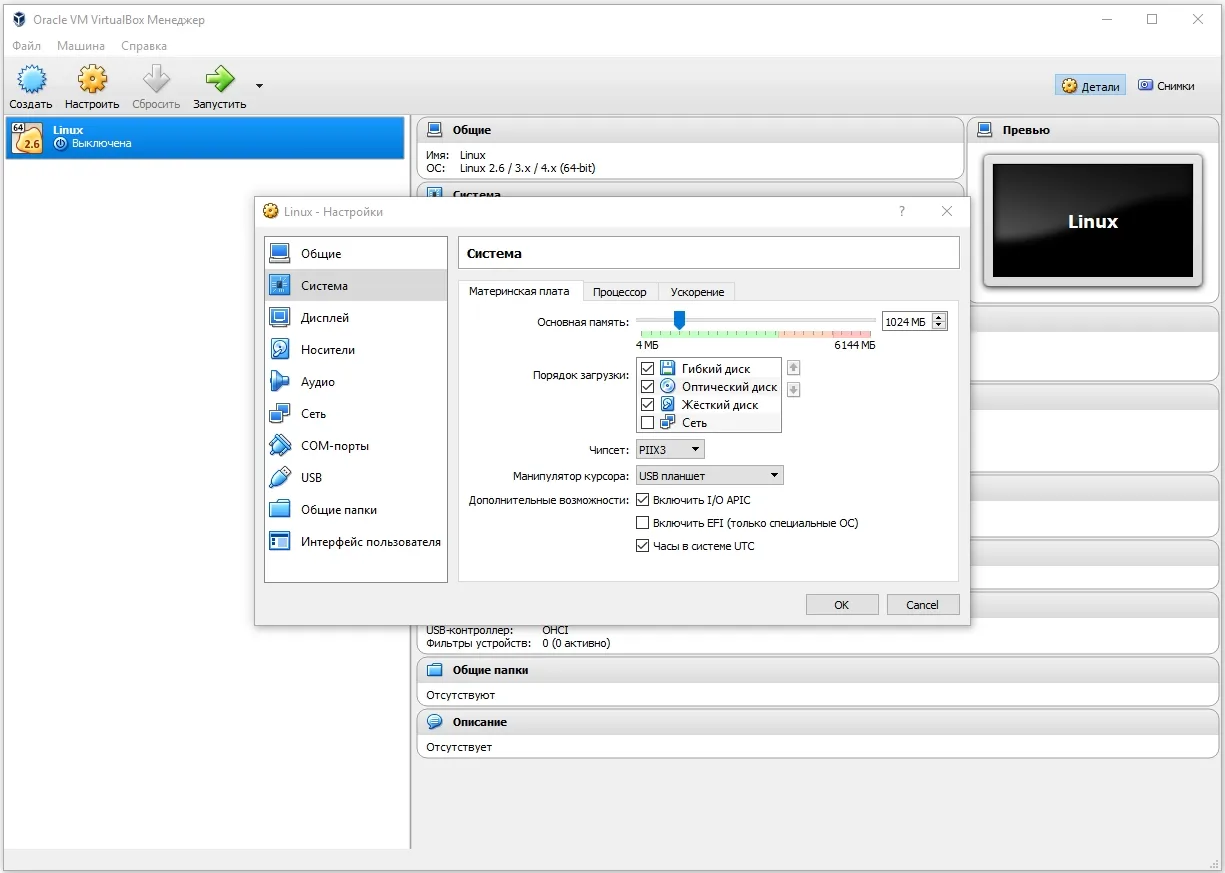Viewport: 1225px width, 873px height.
Task: Open the Файл menu
Action: coord(27,46)
